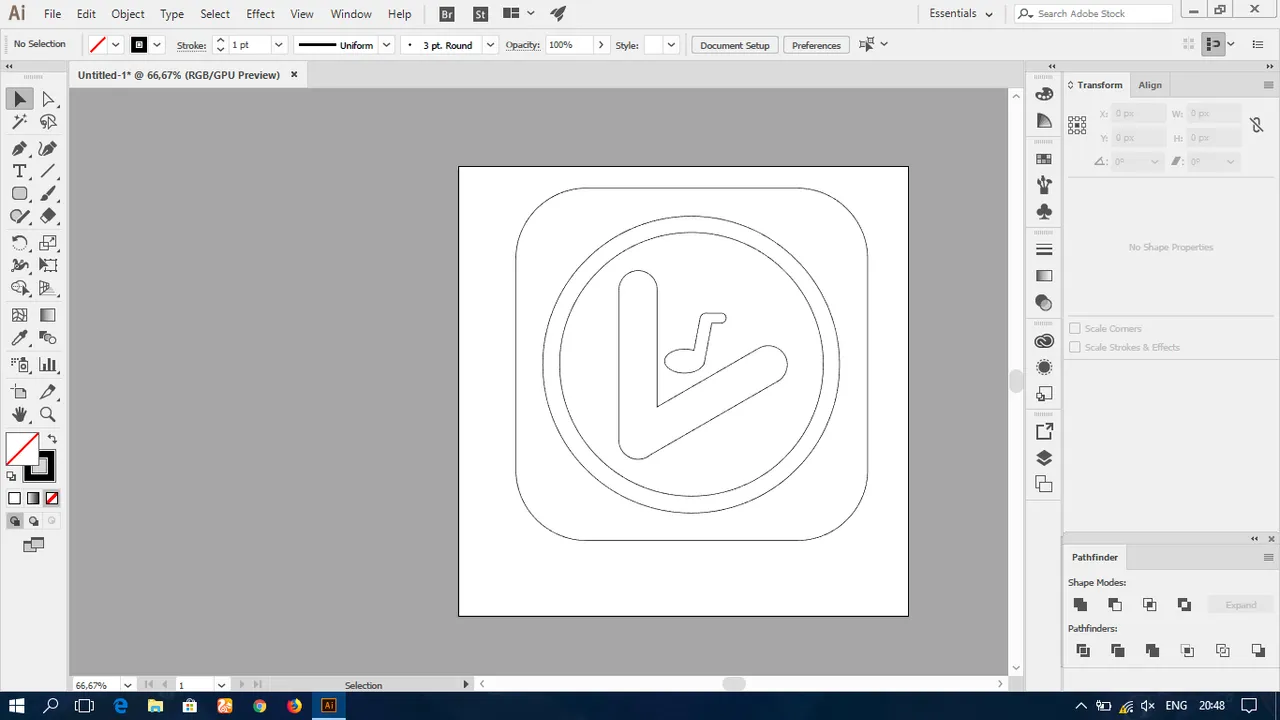The height and width of the screenshot is (720, 1280).
Task: Apply the Divide pathfinder
Action: 1083,651
